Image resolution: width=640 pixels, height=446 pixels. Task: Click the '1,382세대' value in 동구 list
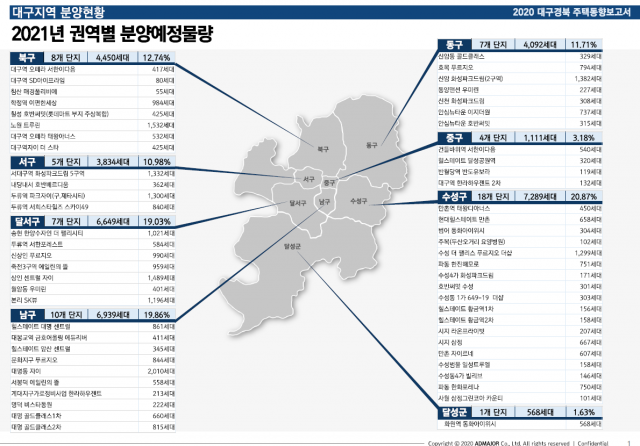pos(588,78)
